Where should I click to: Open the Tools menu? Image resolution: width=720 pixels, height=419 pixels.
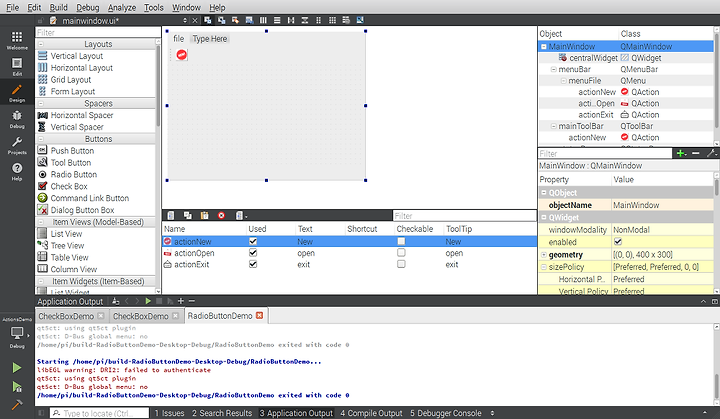tap(153, 7)
